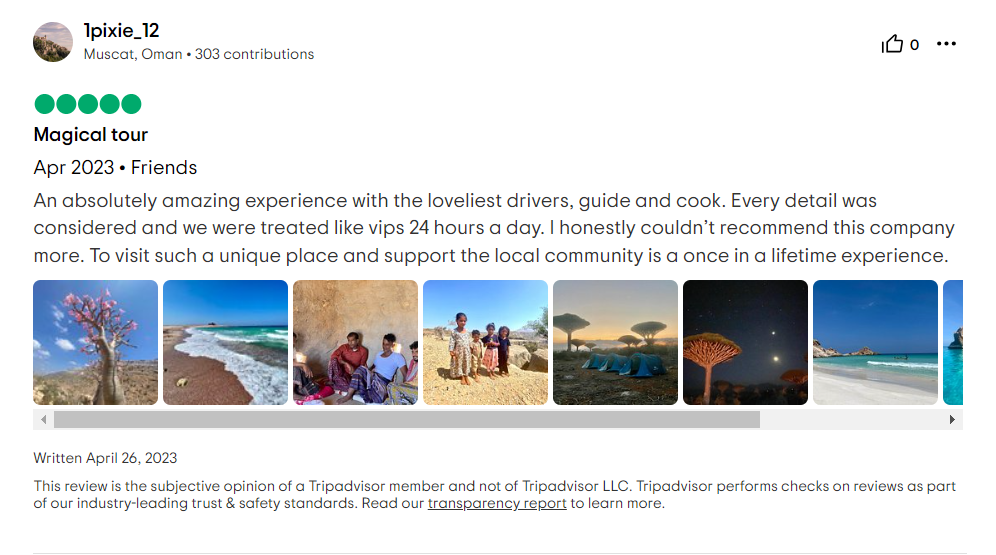
Task: Click the scroll-right arrow on photo strip
Action: click(952, 420)
